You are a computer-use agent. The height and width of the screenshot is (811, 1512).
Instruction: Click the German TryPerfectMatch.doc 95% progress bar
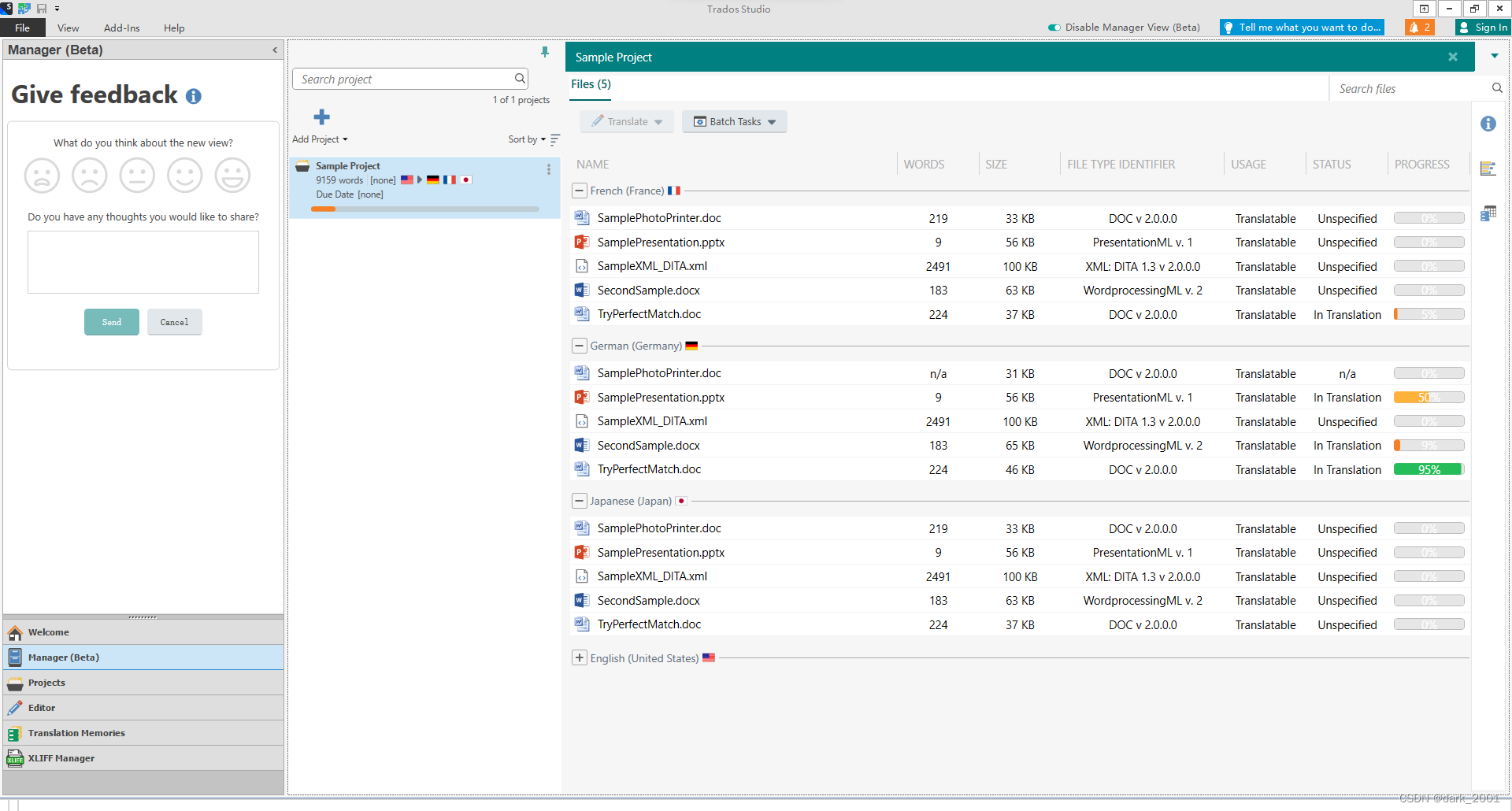click(1429, 469)
